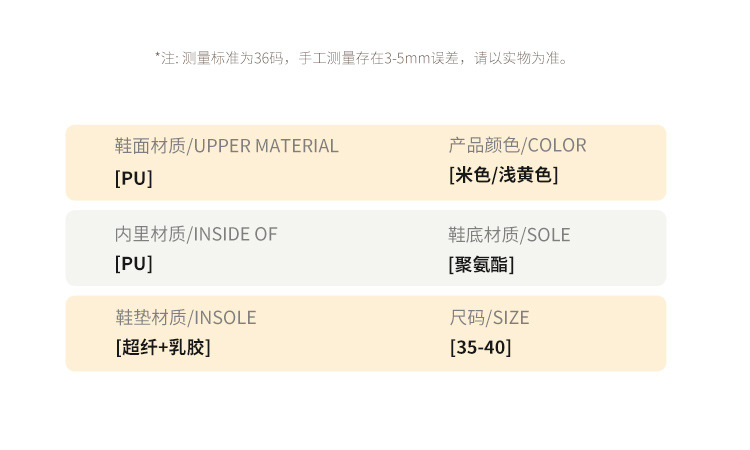Select the [米色/浅黄色] color value
Viewport: 750px width, 450px height.
pyautogui.click(x=504, y=175)
